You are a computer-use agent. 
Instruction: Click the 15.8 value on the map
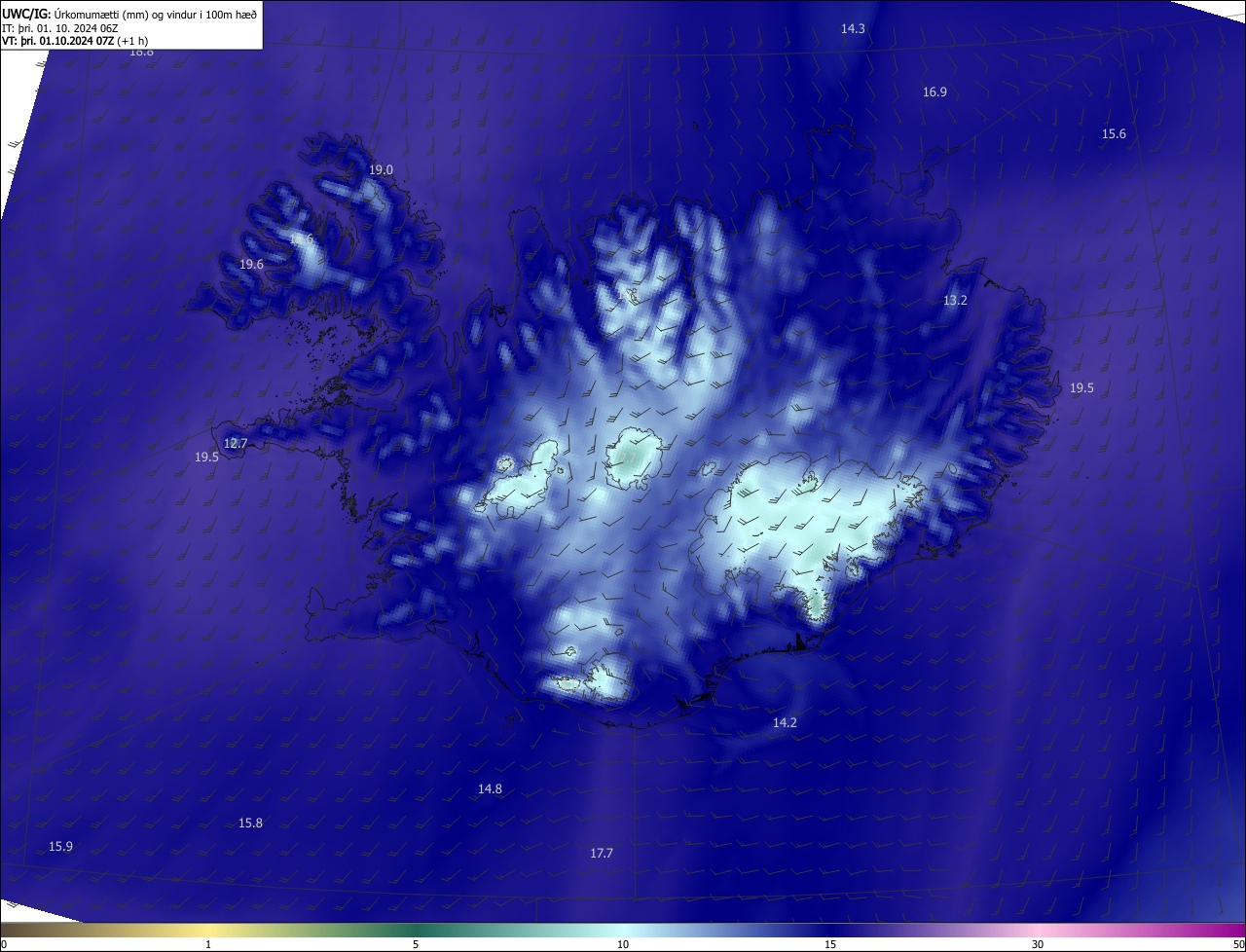[x=250, y=824]
